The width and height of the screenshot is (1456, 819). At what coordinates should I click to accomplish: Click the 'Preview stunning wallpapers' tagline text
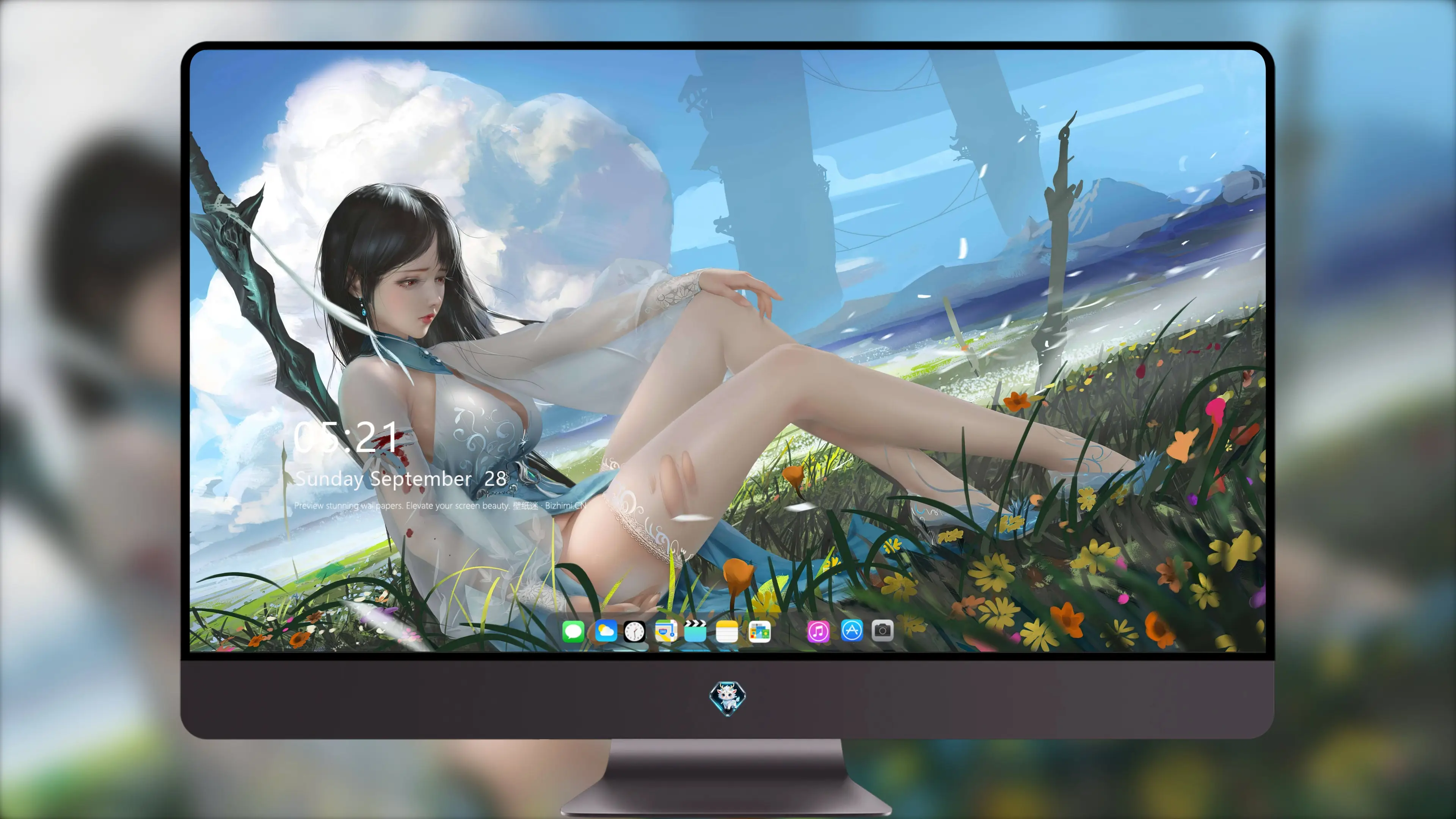point(441,505)
